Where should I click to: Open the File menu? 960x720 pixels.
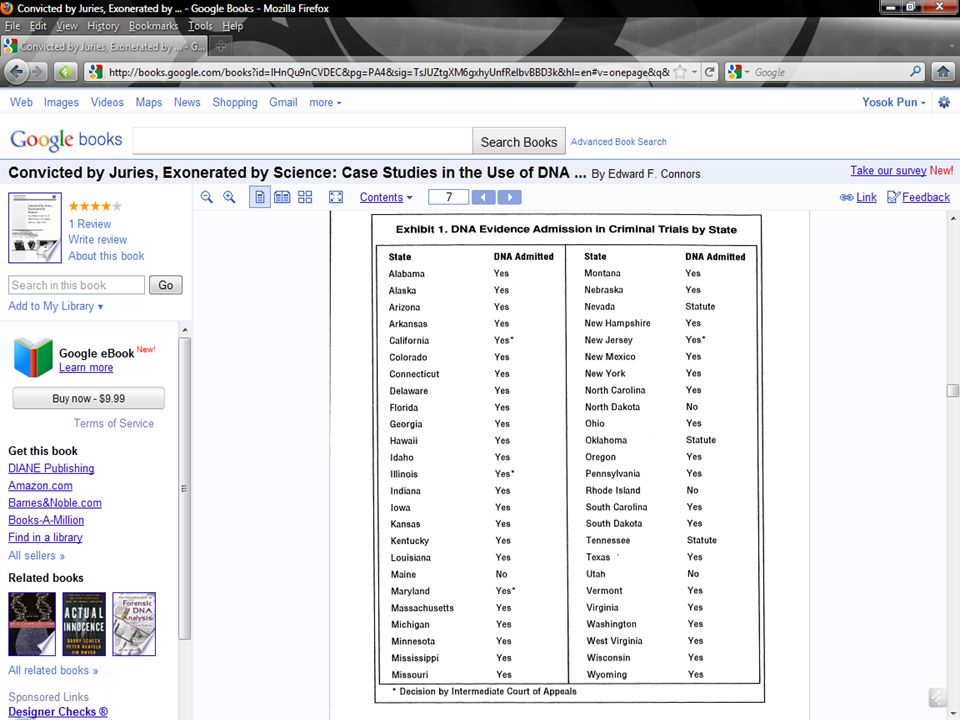(12, 26)
